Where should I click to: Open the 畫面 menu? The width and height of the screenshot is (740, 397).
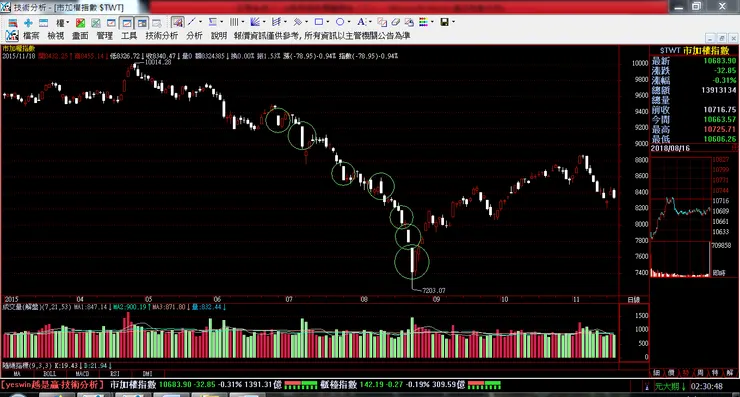tap(80, 35)
